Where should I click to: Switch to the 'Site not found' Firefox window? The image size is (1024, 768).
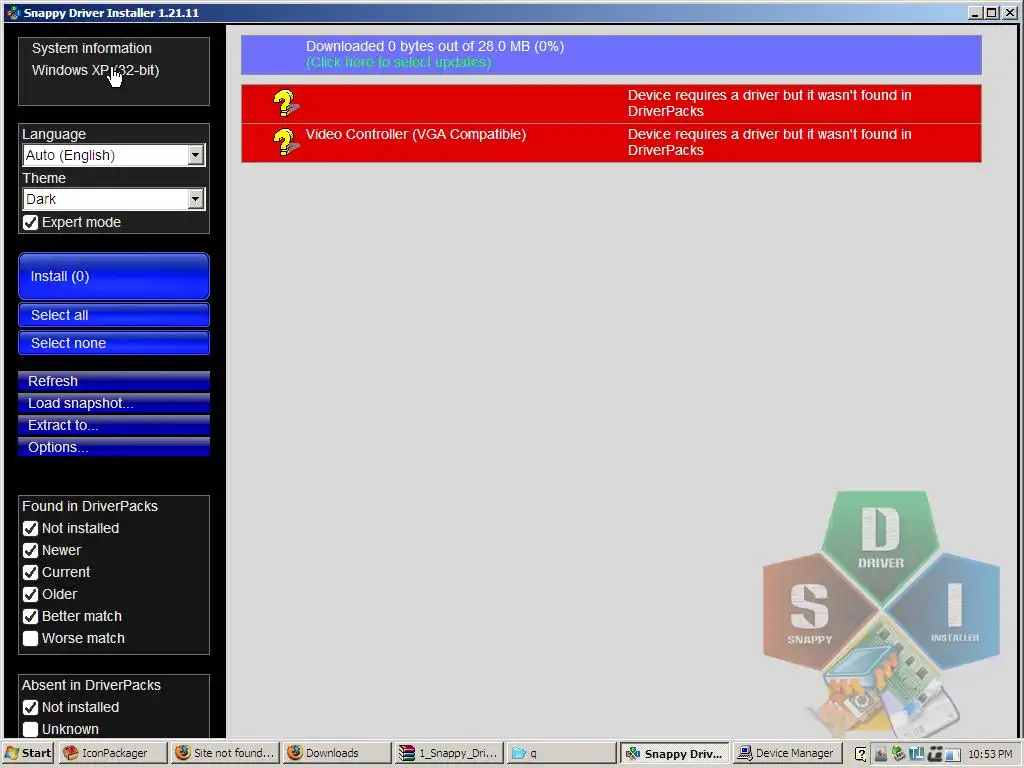226,753
